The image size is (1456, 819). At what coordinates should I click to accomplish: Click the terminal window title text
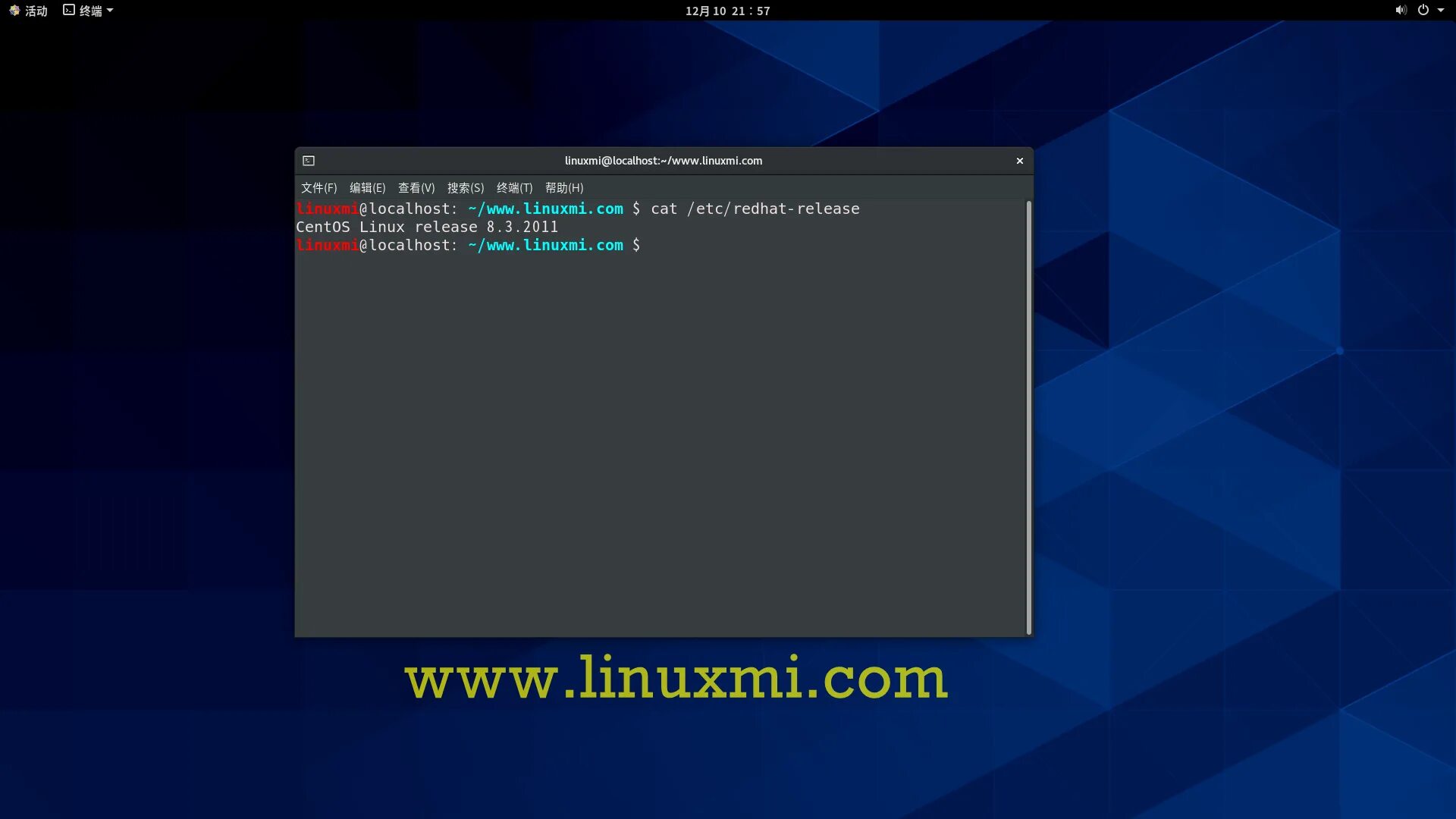[x=663, y=161]
